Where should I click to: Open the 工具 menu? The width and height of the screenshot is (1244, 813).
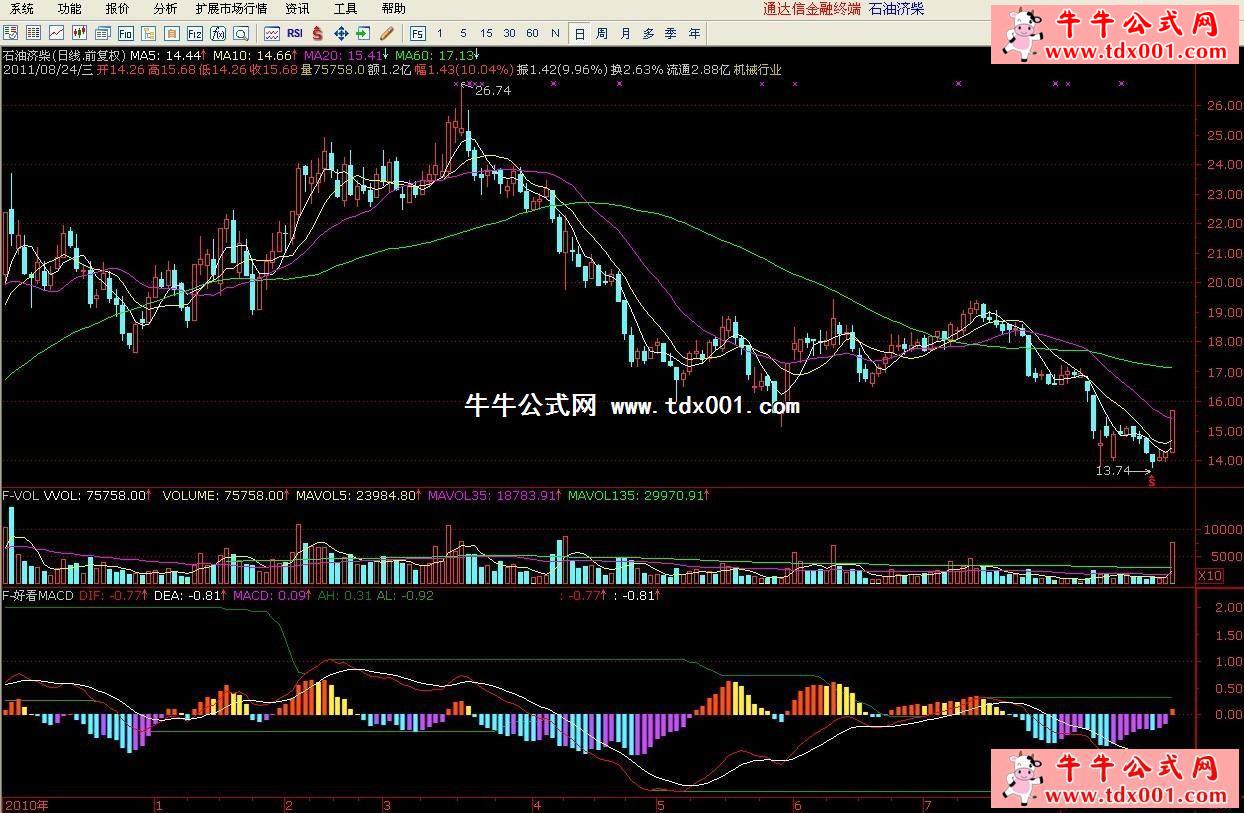(345, 9)
